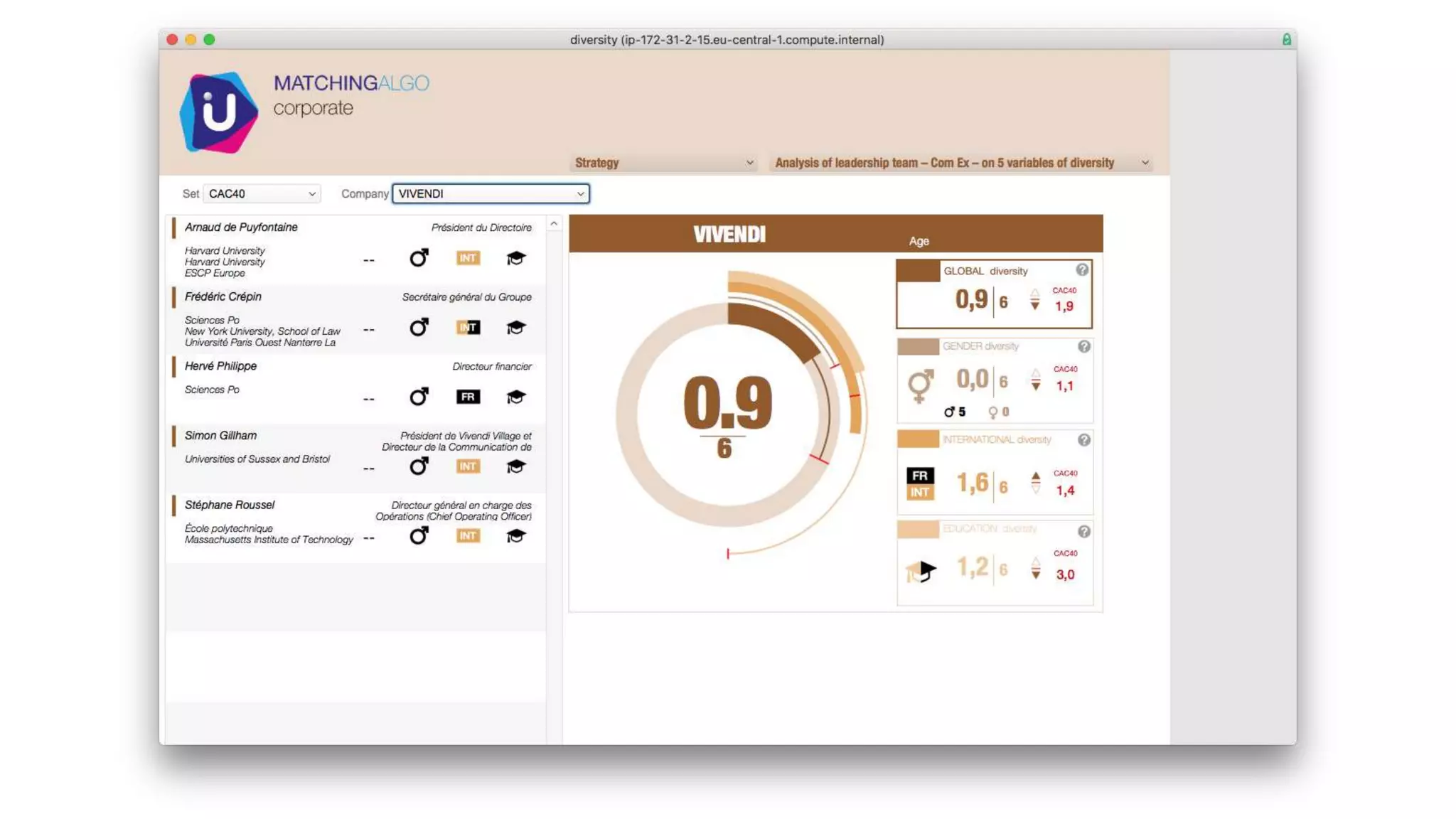This screenshot has width=1456, height=819.
Task: Open the Set CAC40 dropdown
Action: pos(262,194)
